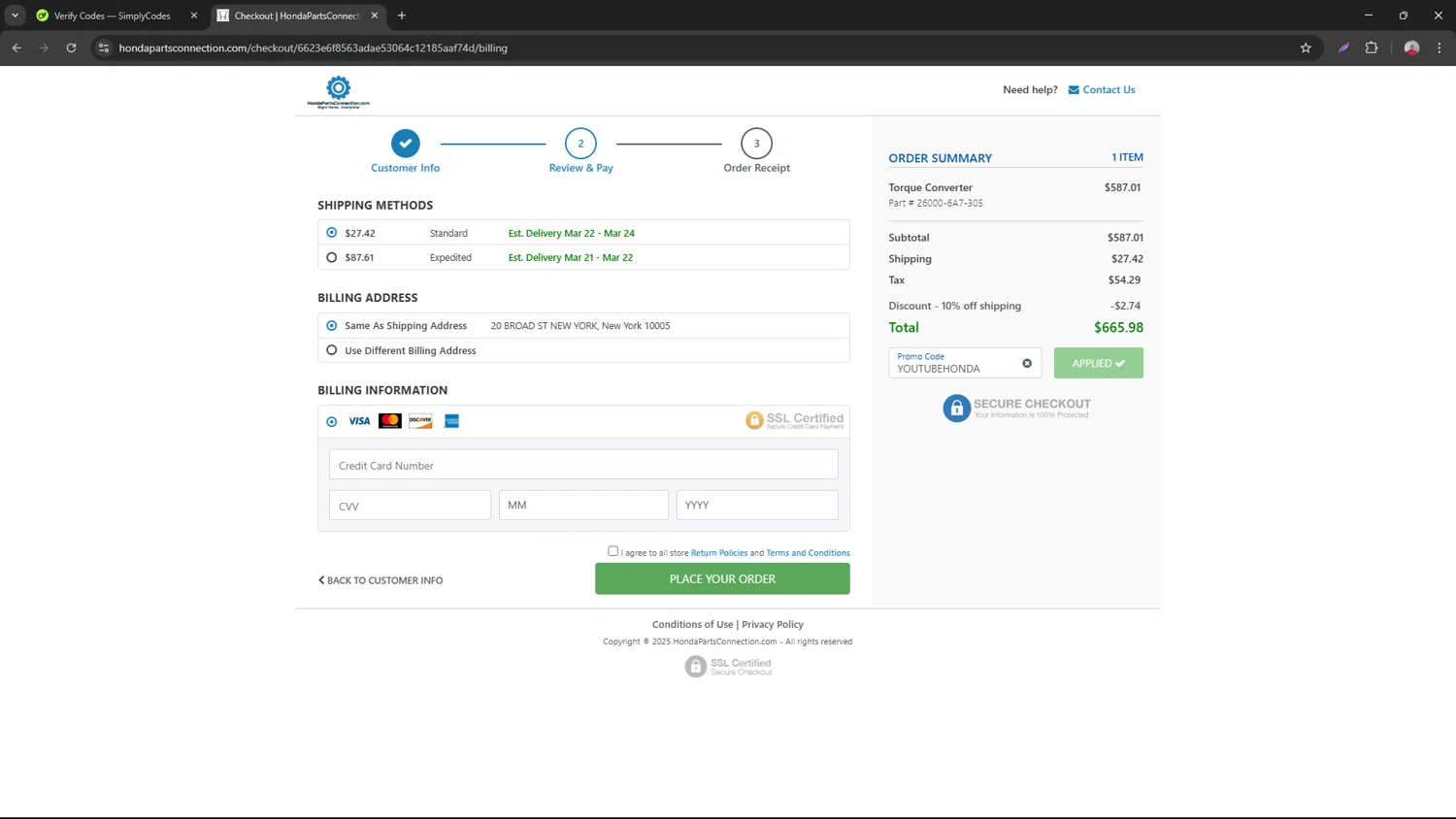The height and width of the screenshot is (819, 1456).
Task: Click the Customer Info checkmark step circle
Action: (406, 144)
